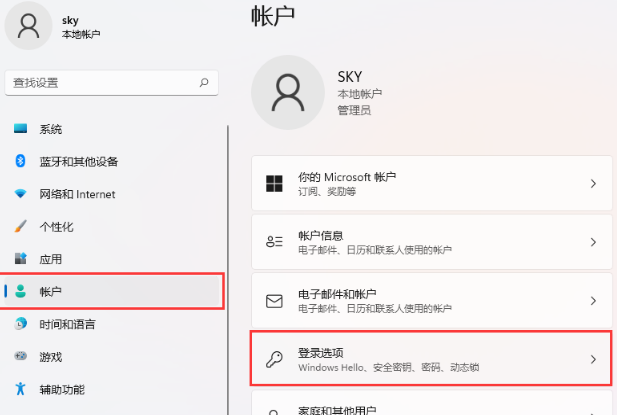The image size is (617, 415).
Task: Click the large SKY profile avatar
Action: click(288, 94)
